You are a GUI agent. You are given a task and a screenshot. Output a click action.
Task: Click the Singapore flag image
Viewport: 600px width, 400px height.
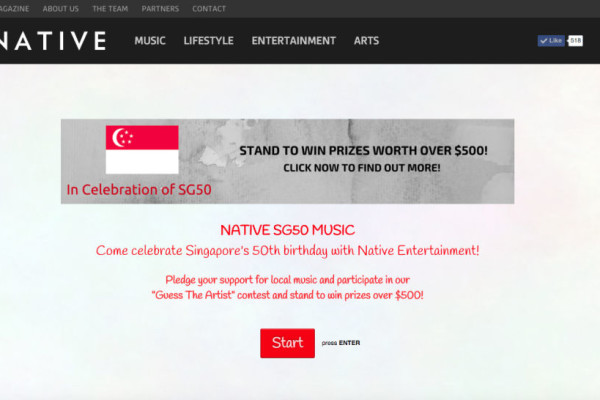point(142,150)
